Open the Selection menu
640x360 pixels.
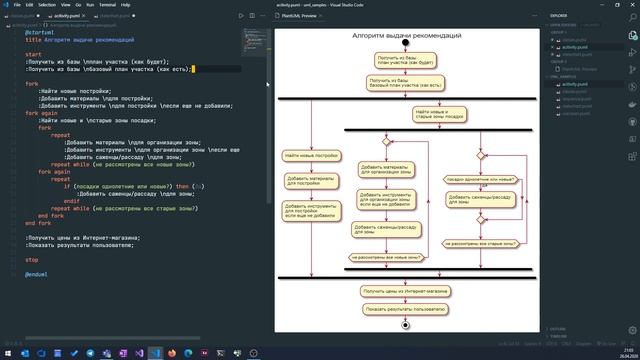47,5
